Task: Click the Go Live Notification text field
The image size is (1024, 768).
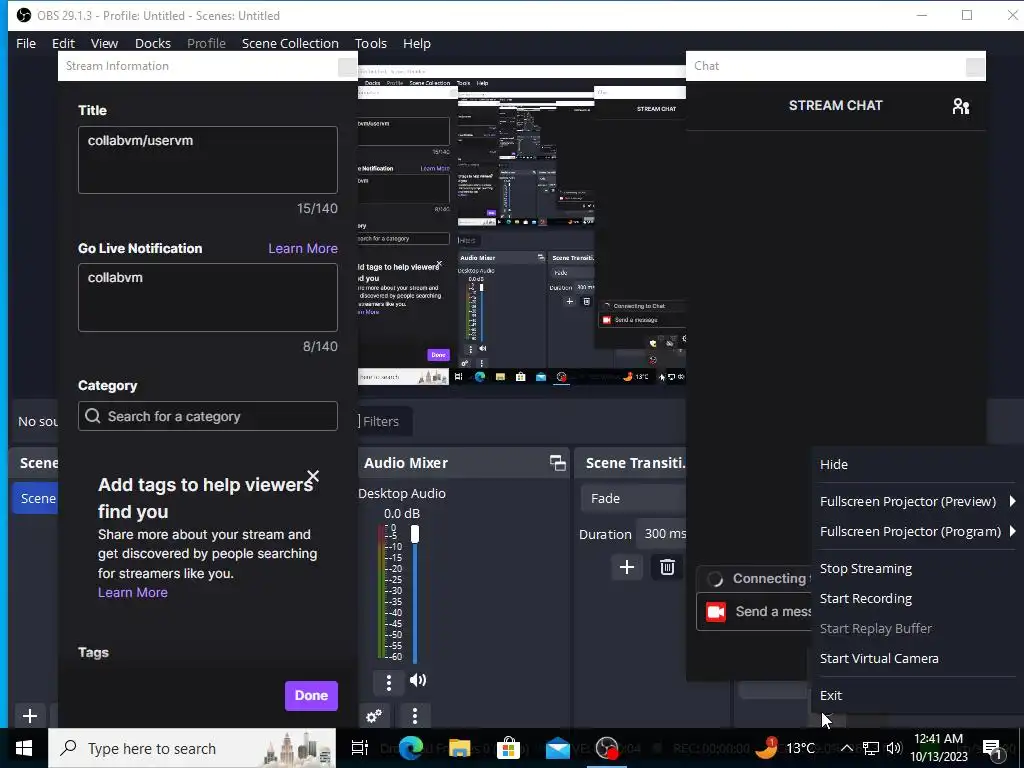Action: pos(208,297)
